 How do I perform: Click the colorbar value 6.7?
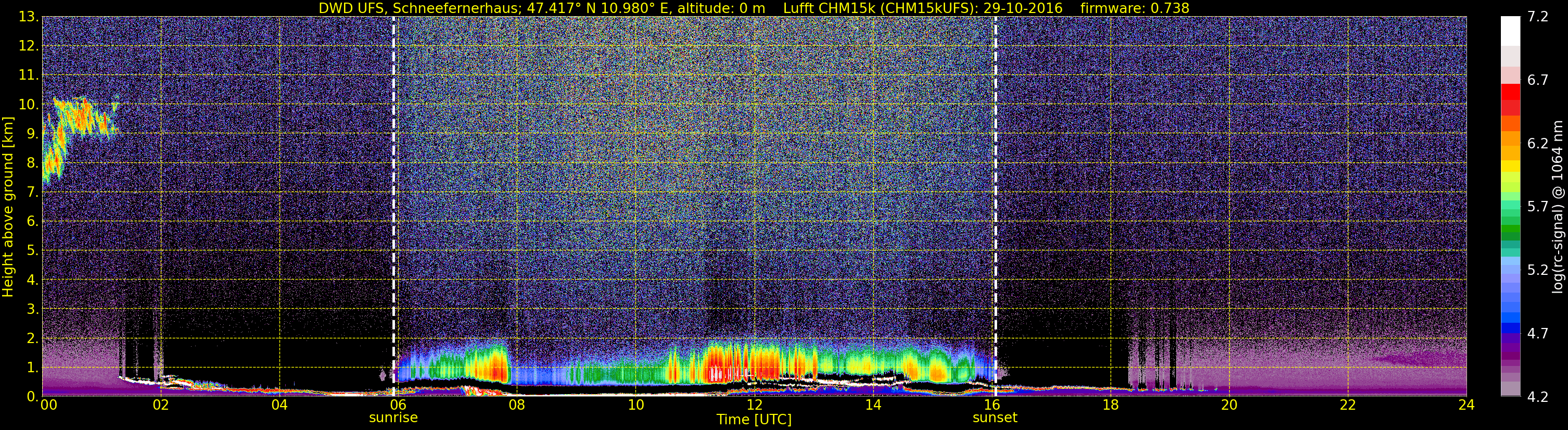[1538, 80]
